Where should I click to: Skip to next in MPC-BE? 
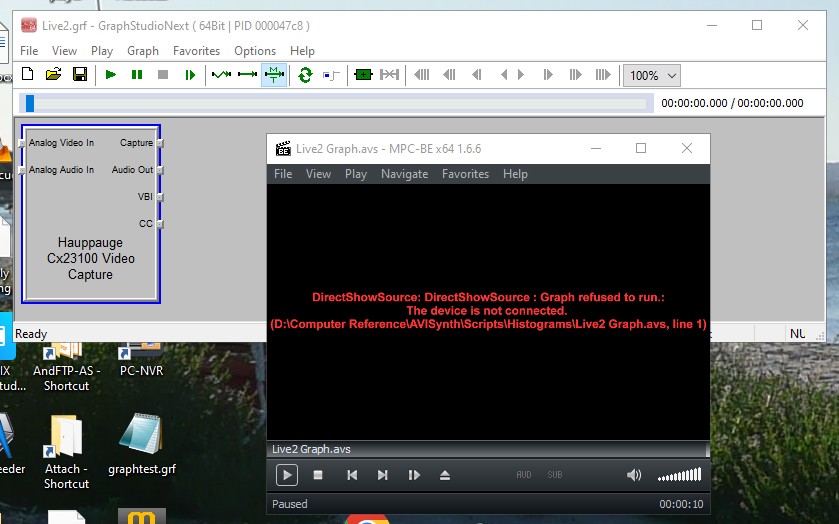(383, 475)
